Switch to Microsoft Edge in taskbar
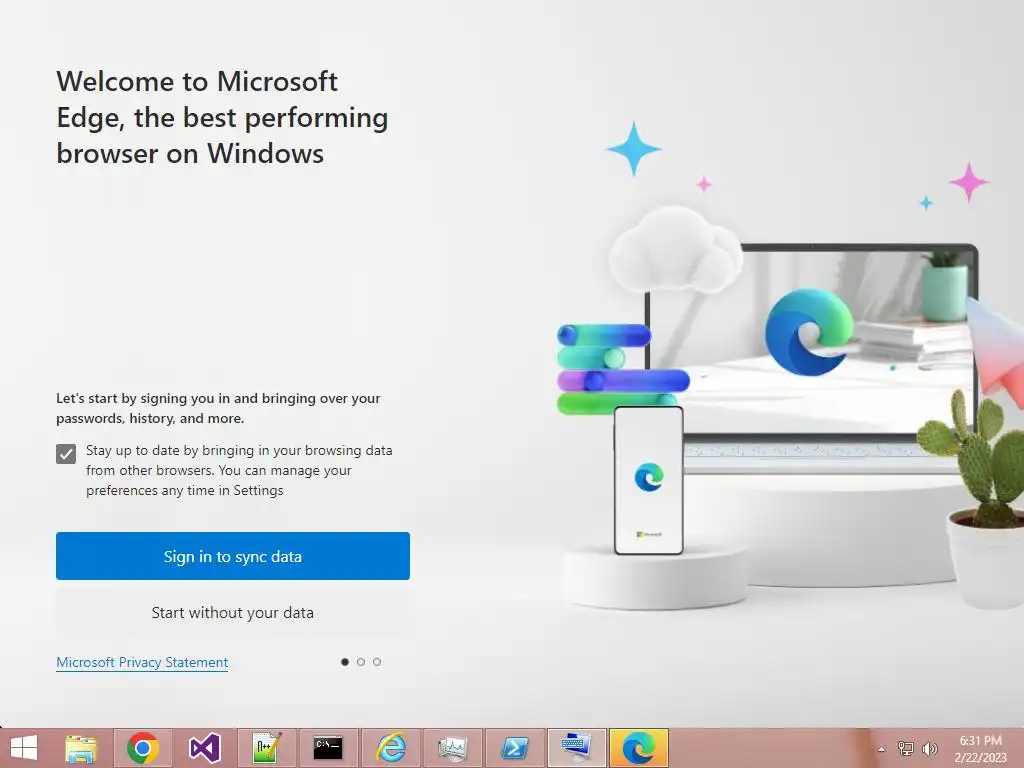 [x=639, y=748]
